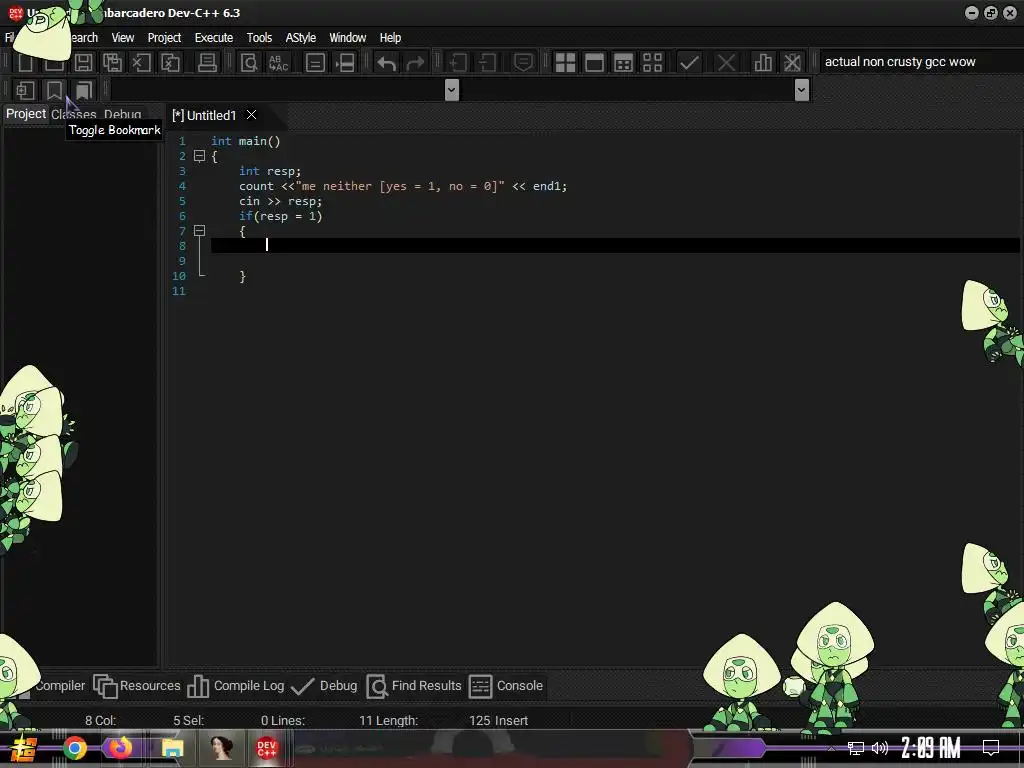
Task: Click the 'cin >> resp;' code line
Action: point(280,201)
